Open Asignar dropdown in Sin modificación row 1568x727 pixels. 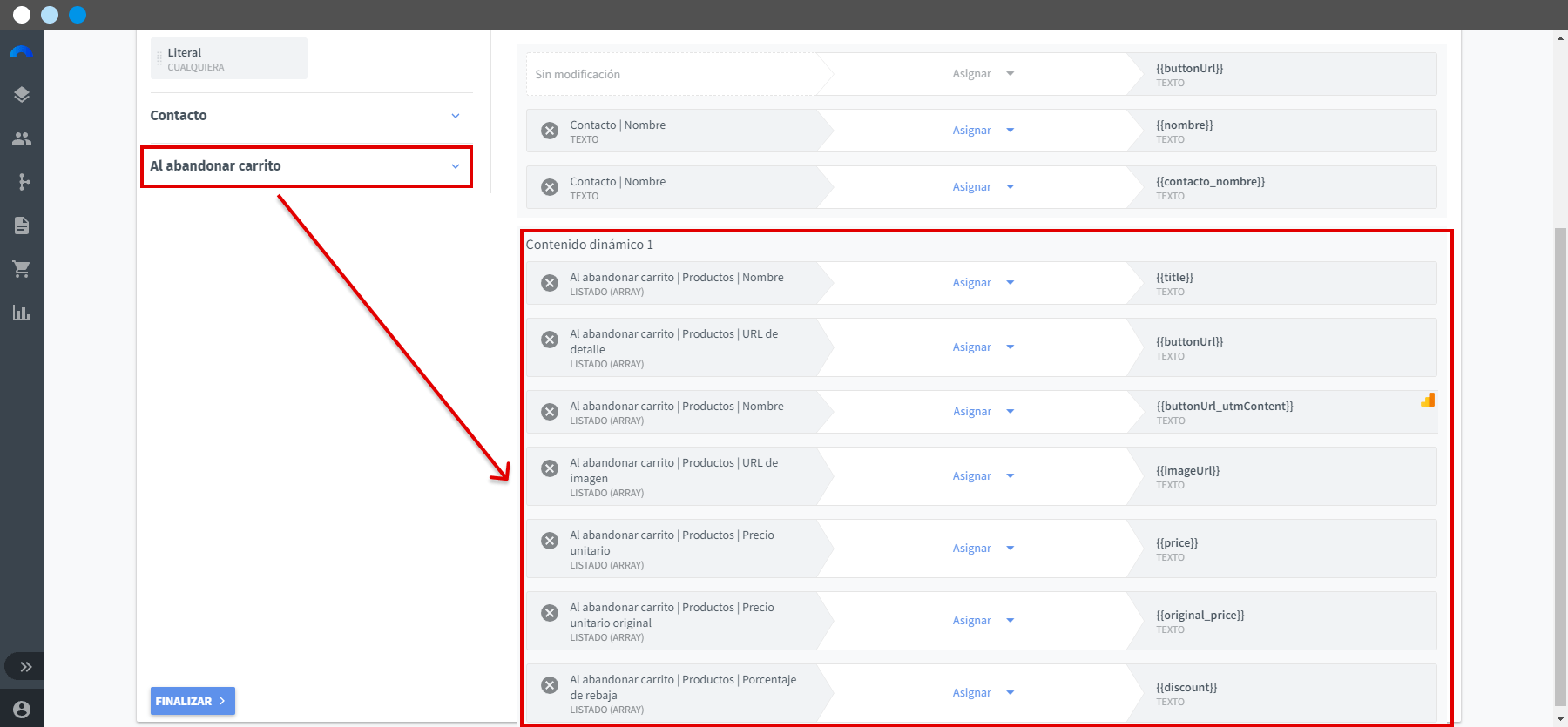tap(983, 74)
